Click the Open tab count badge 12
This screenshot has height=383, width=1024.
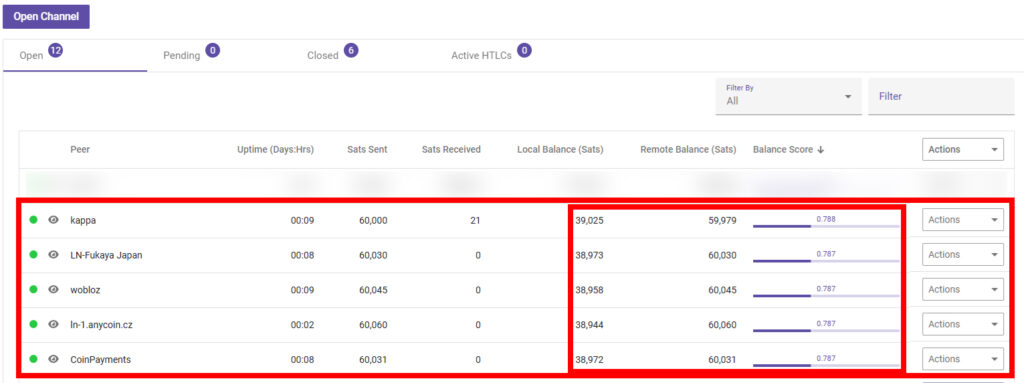(56, 50)
